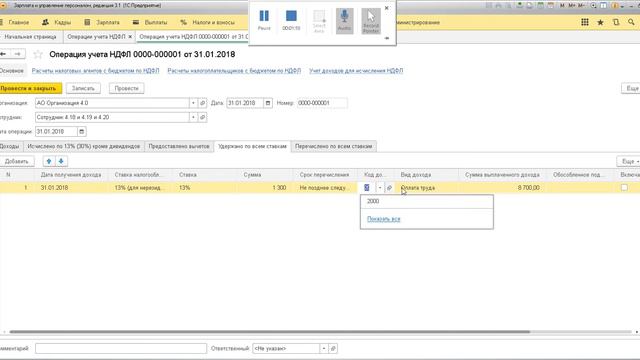Expand the Сотрудник dropdown arrow

pos(193,118)
